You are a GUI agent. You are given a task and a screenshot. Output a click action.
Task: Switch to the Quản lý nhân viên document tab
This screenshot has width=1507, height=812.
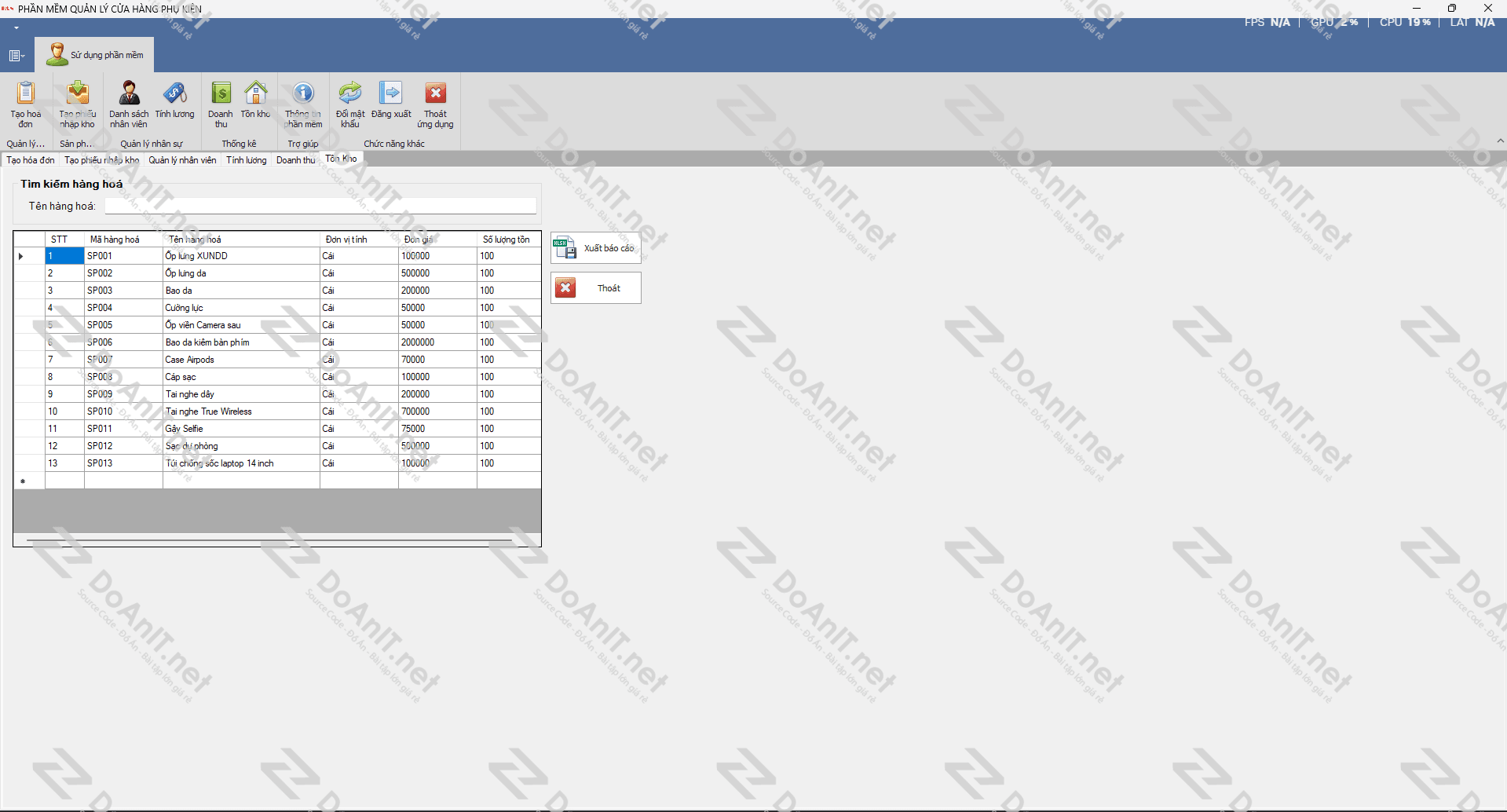pyautogui.click(x=182, y=160)
